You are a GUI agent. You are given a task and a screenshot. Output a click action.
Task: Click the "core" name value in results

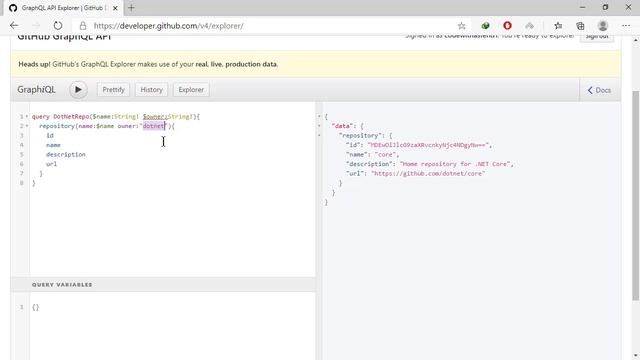point(385,154)
